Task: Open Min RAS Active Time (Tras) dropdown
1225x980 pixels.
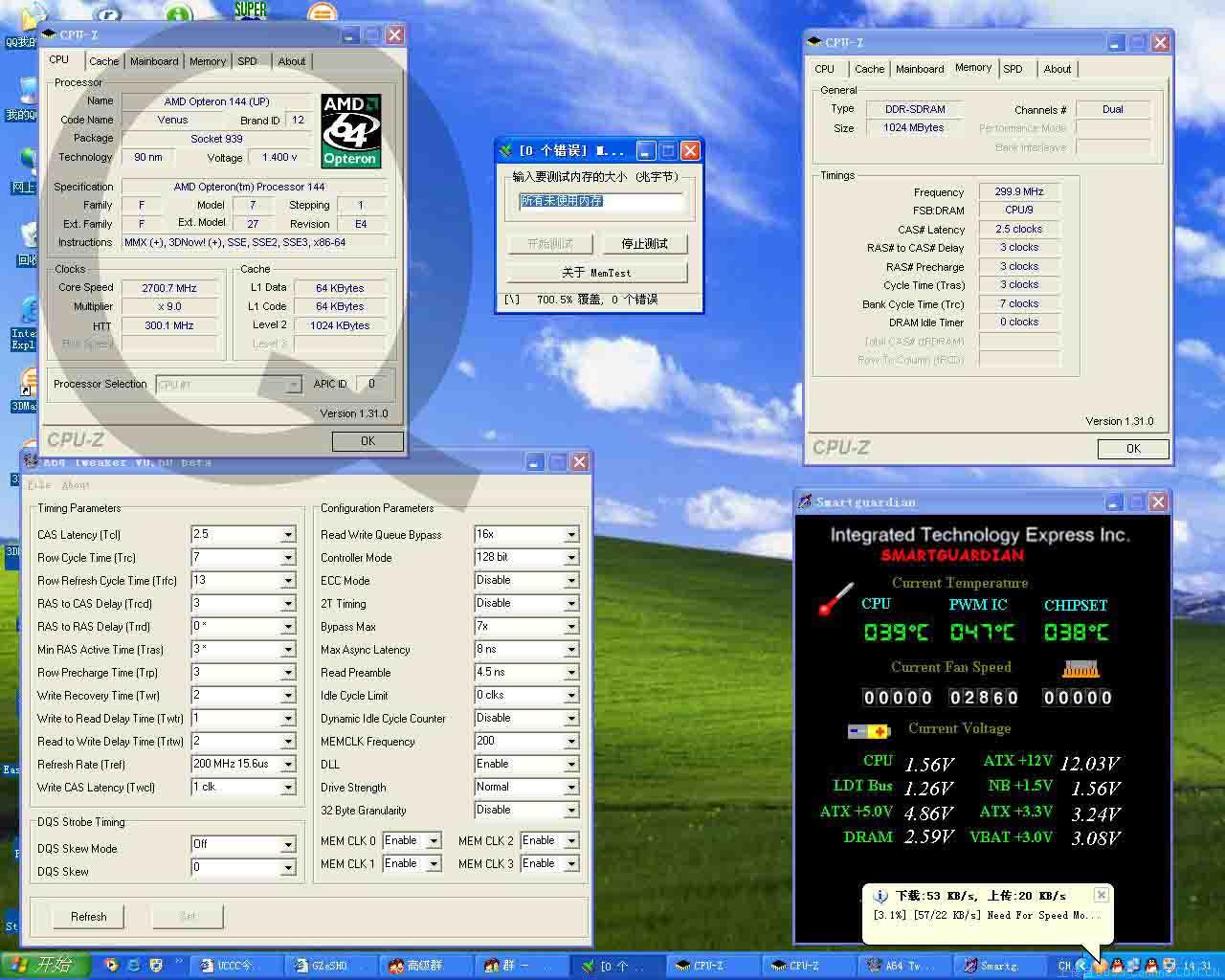Action: pos(288,650)
